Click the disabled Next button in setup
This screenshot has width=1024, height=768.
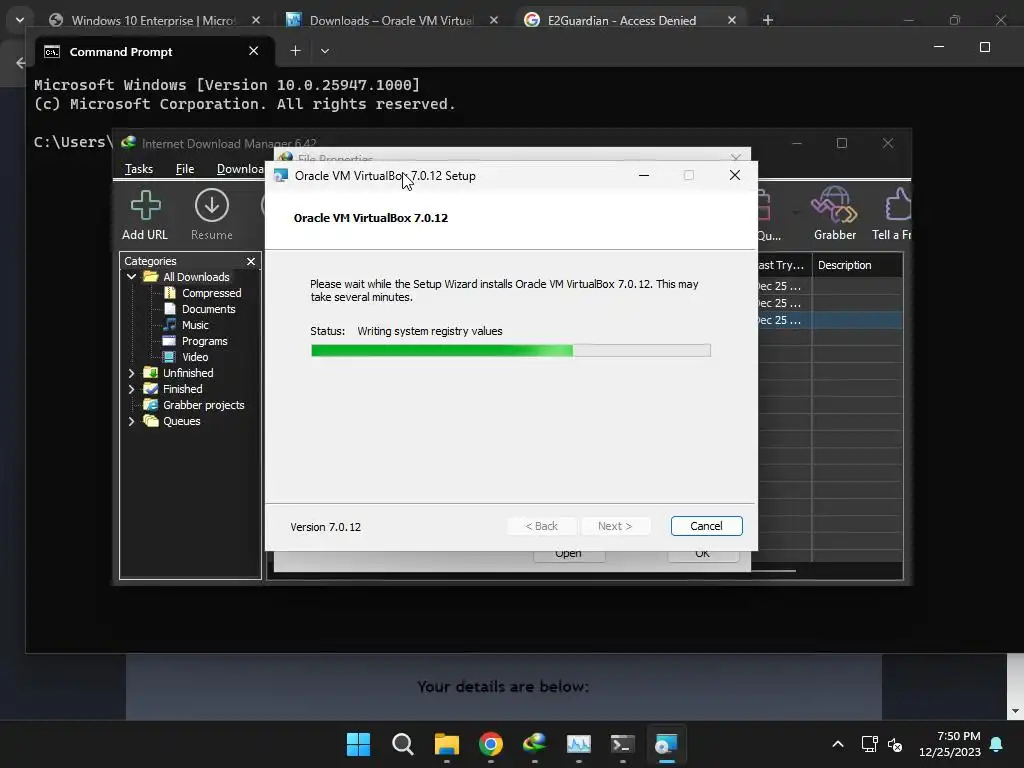coord(615,526)
